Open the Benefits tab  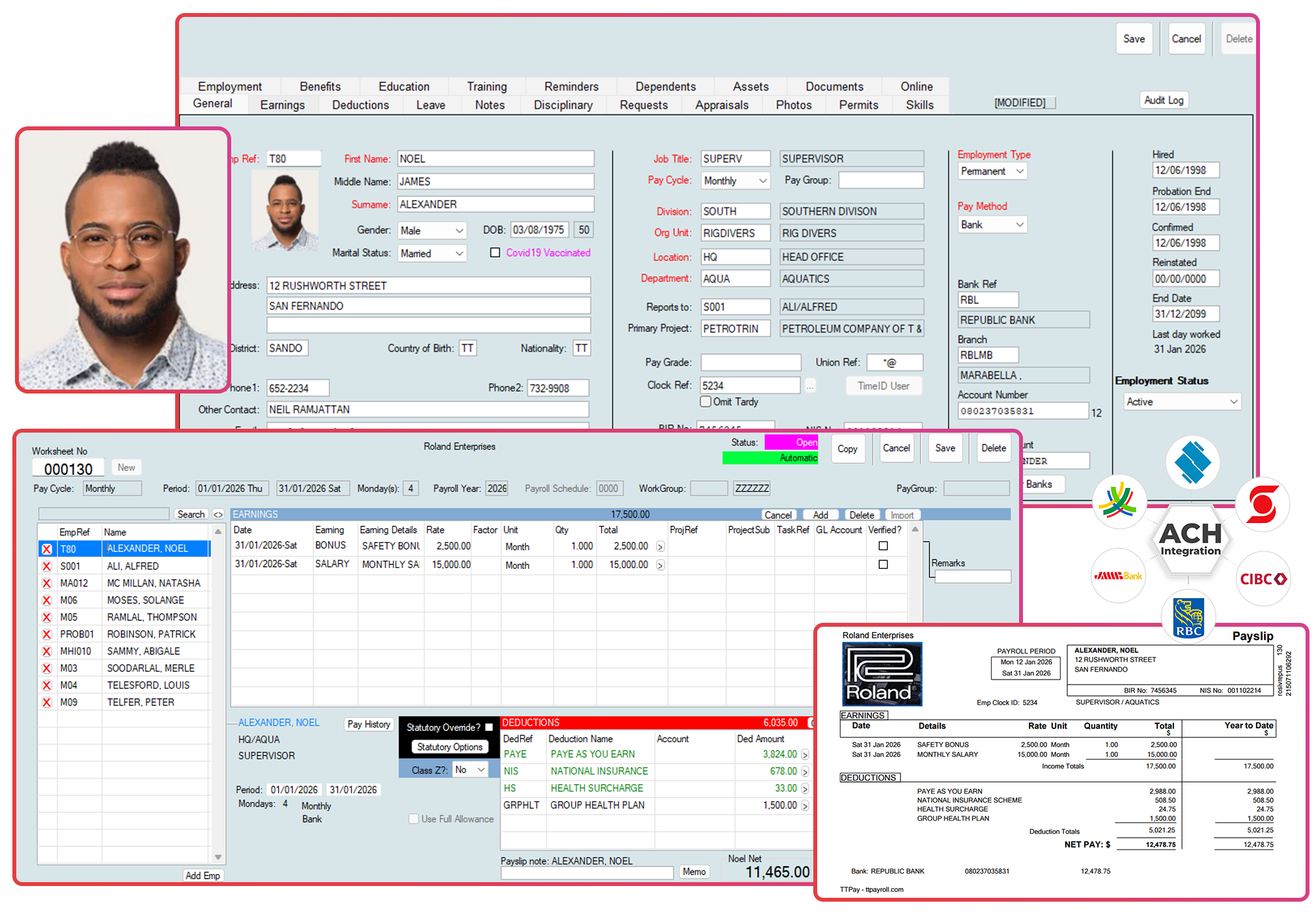320,86
